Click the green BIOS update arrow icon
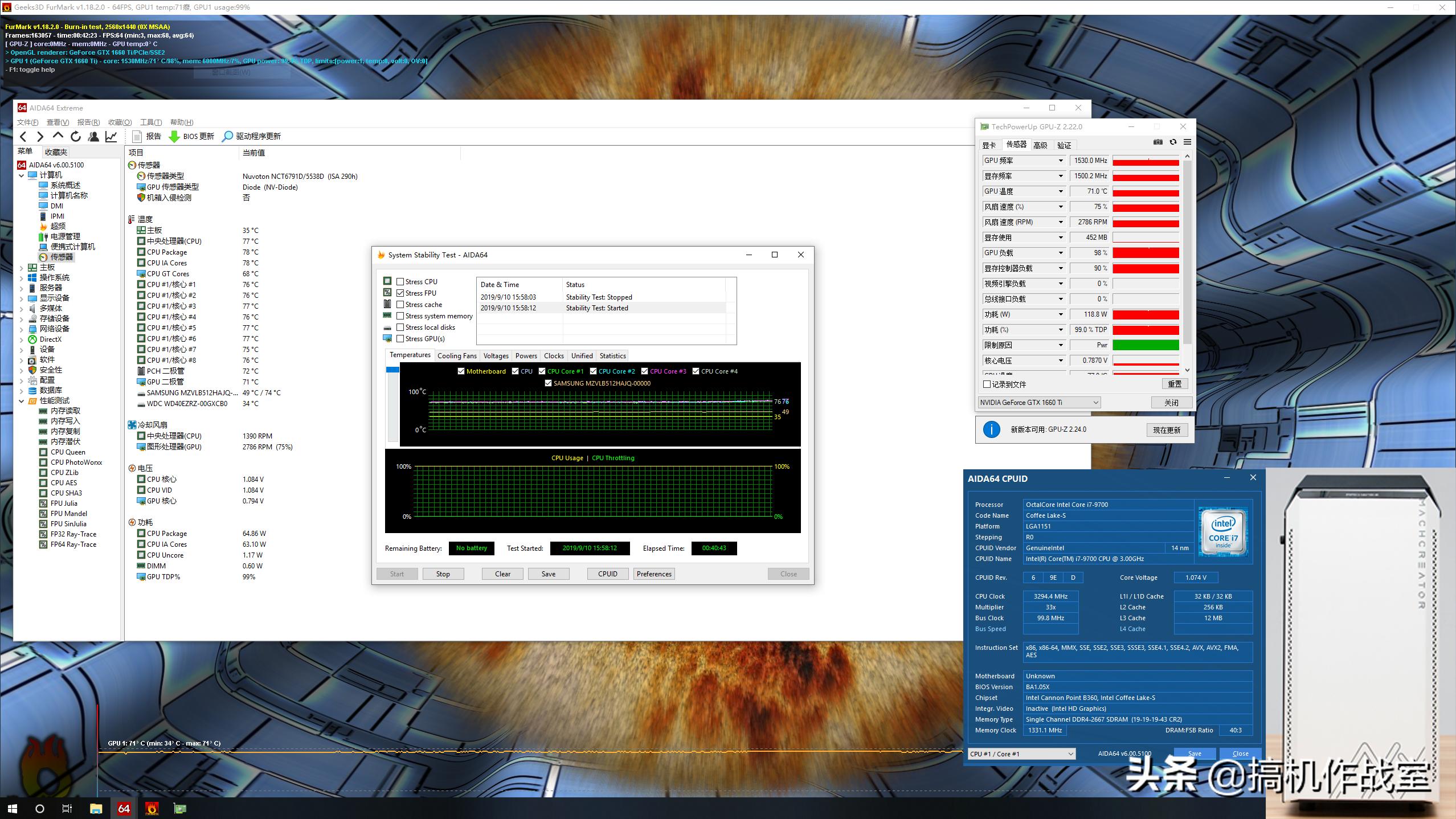This screenshot has height=819, width=1456. pyautogui.click(x=174, y=136)
